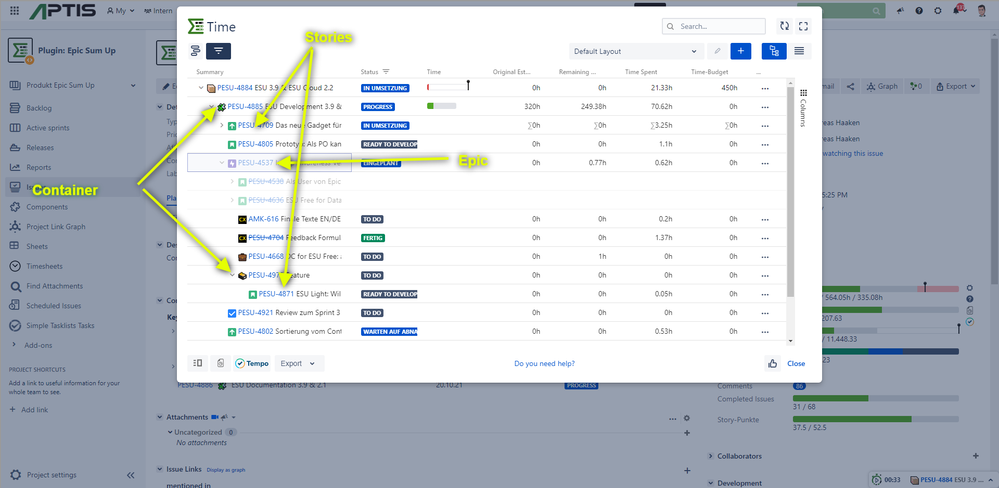The image size is (999, 488).
Task: Click the Do you need help? link
Action: (544, 363)
